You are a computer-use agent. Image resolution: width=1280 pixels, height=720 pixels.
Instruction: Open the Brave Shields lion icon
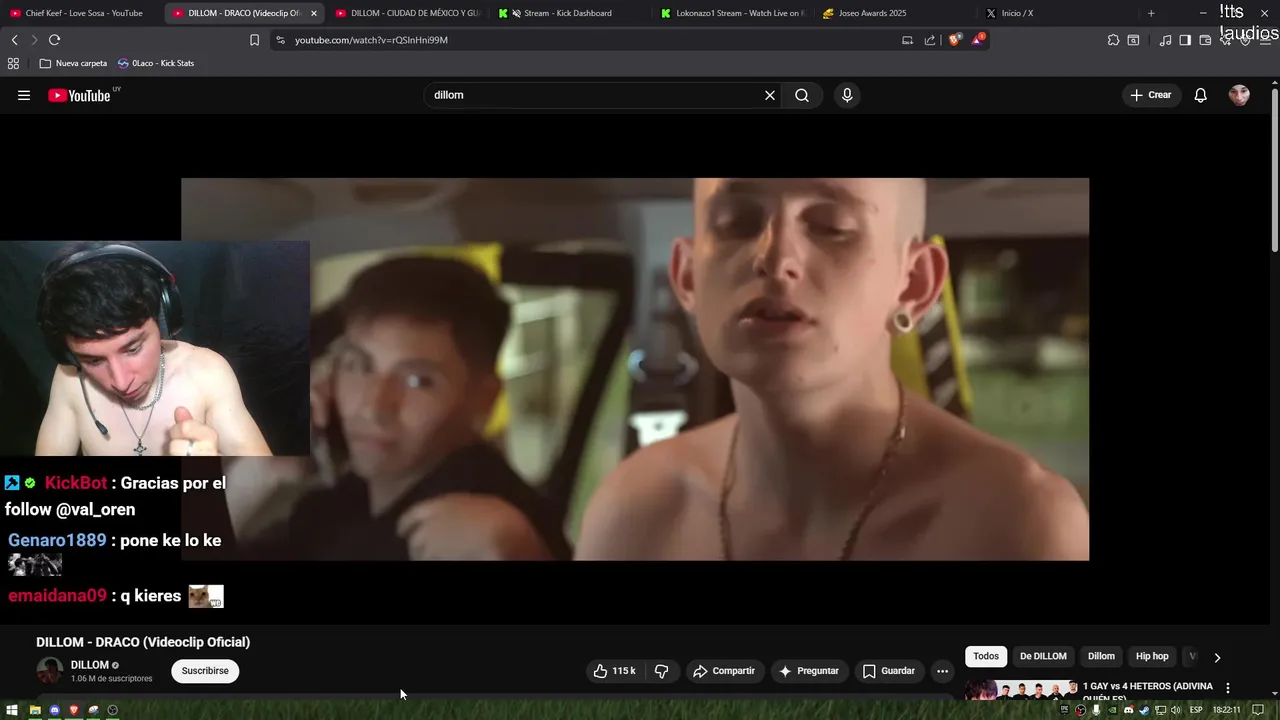(954, 40)
